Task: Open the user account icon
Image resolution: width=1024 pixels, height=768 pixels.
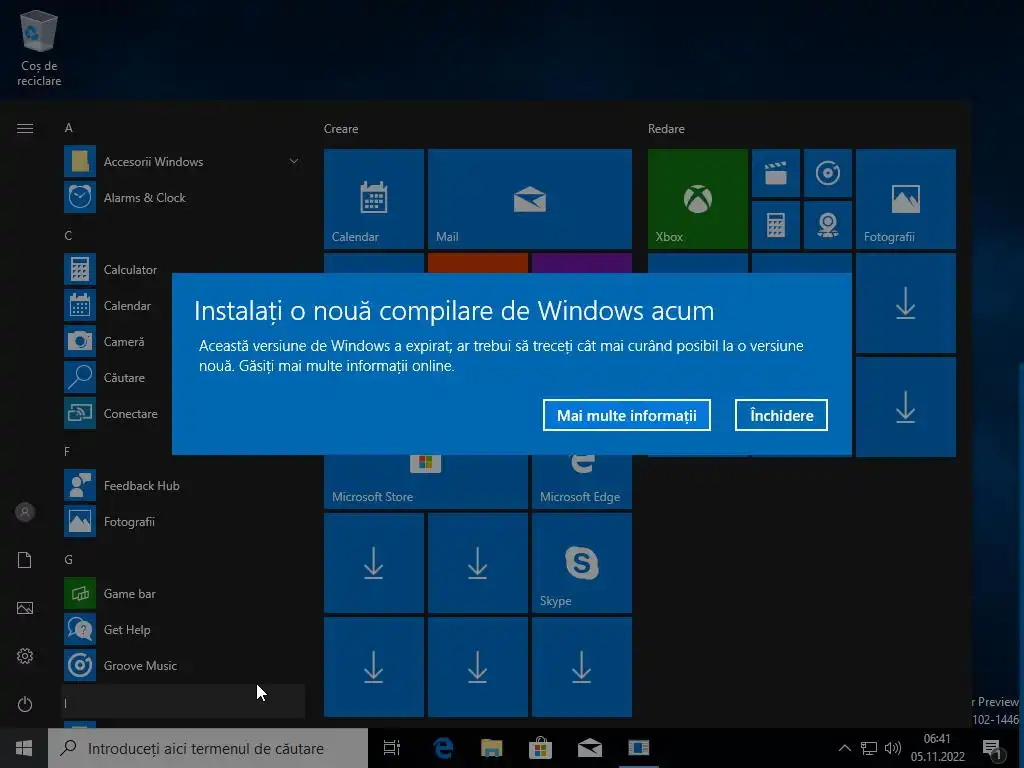Action: [25, 512]
